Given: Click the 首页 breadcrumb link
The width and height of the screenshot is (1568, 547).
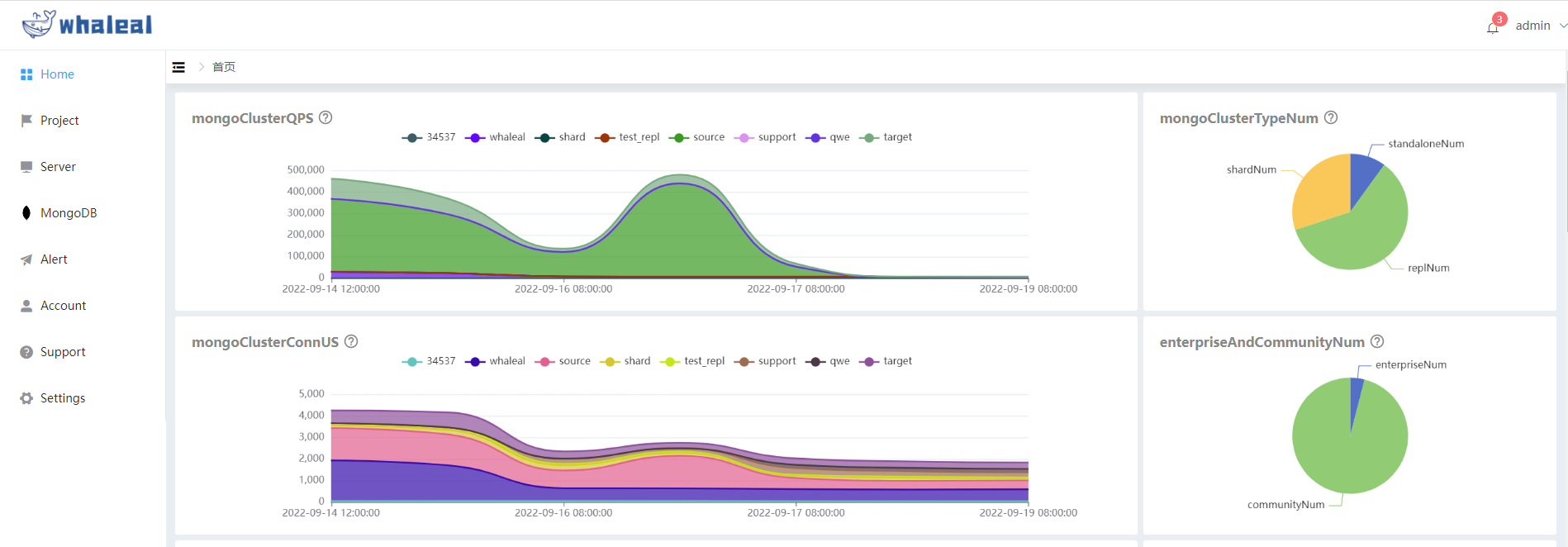Looking at the screenshot, I should coord(224,67).
